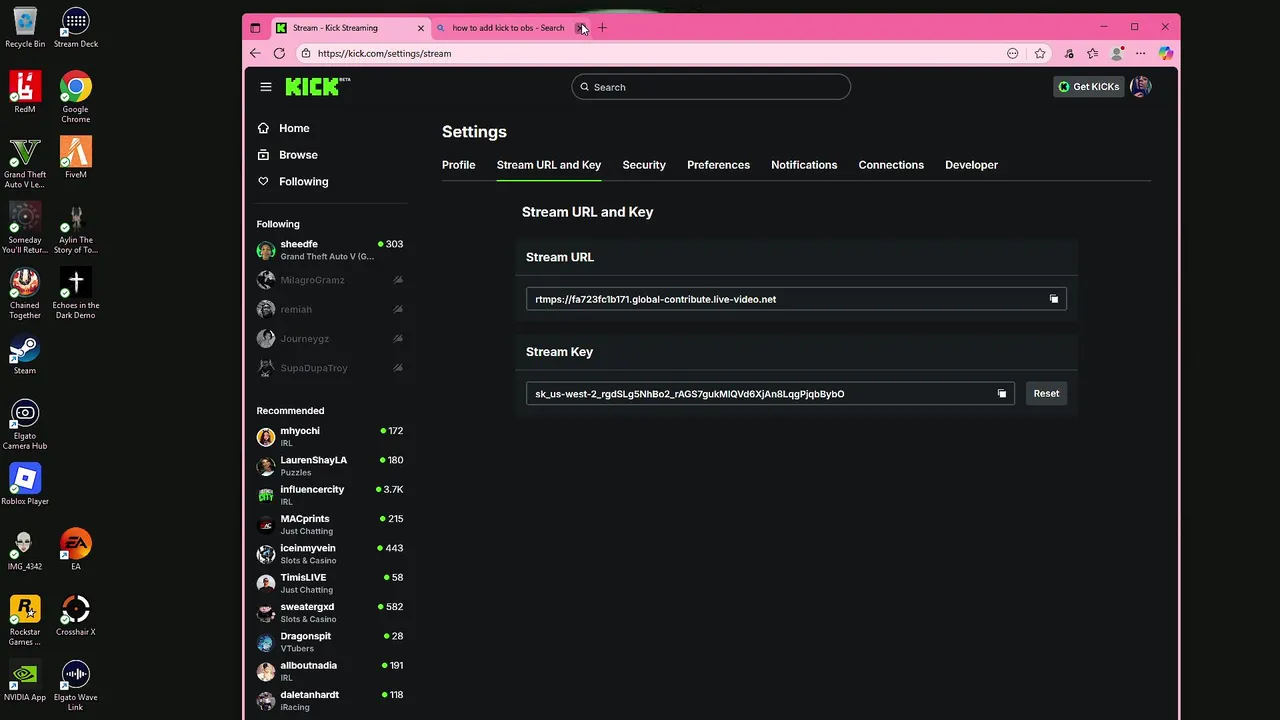Open the browser favorites list icon
1280x720 pixels.
point(1092,54)
